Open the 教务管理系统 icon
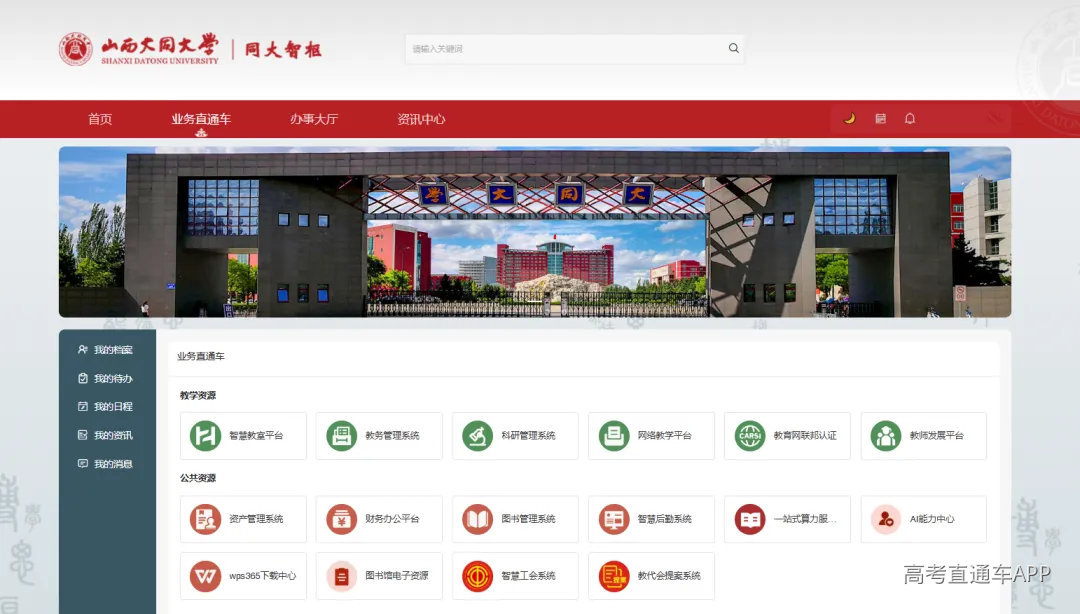 341,436
